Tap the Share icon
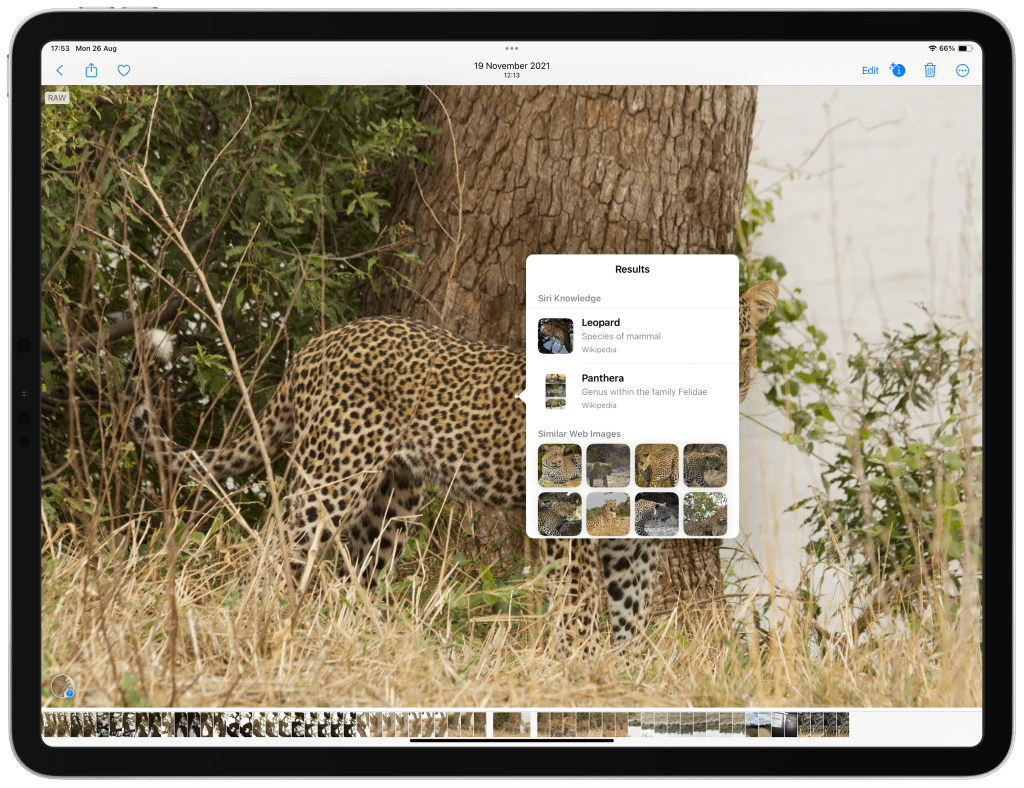The width and height of the screenshot is (1024, 788). 91,71
